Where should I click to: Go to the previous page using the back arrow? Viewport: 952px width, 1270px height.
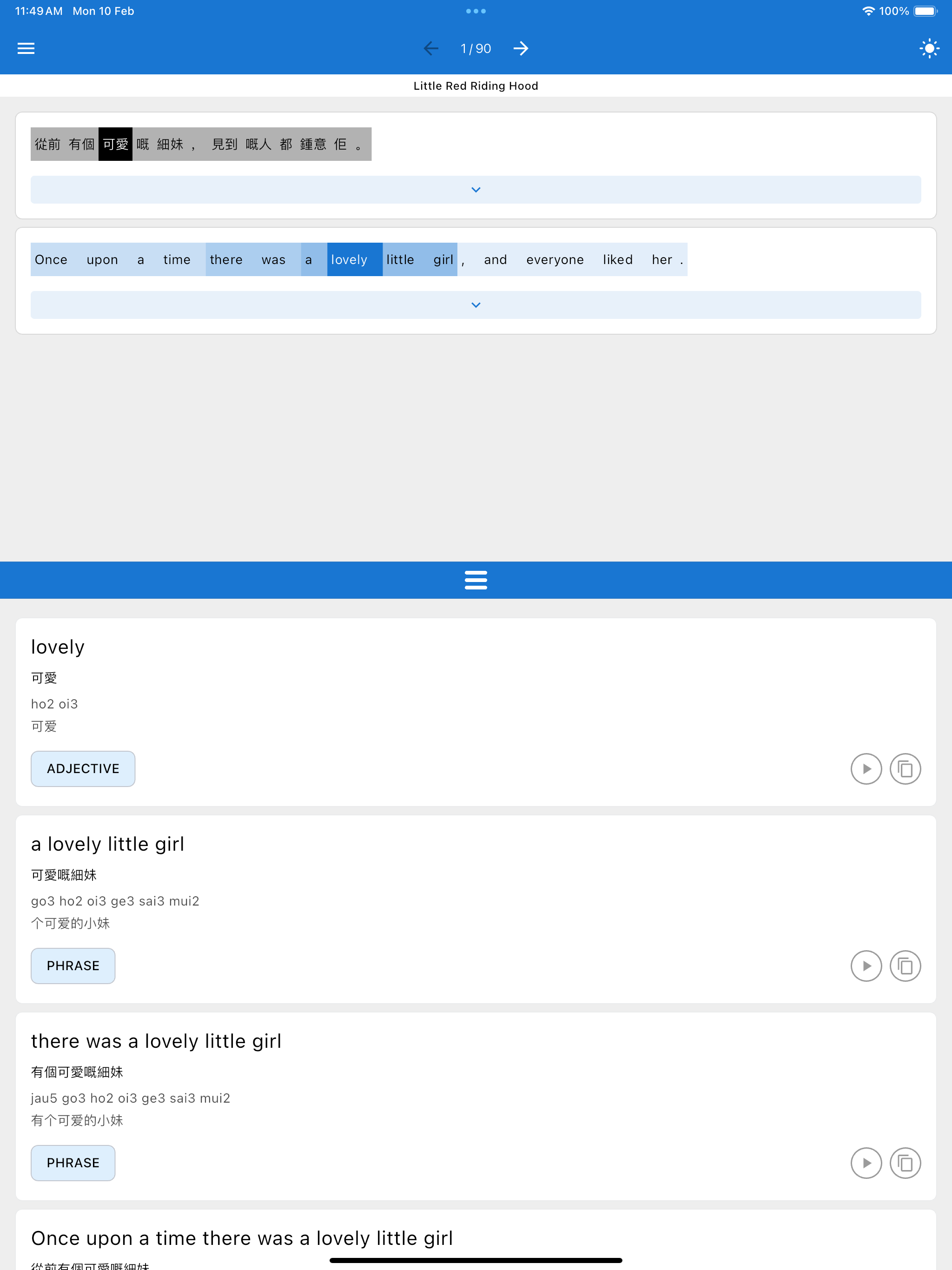pyautogui.click(x=430, y=49)
